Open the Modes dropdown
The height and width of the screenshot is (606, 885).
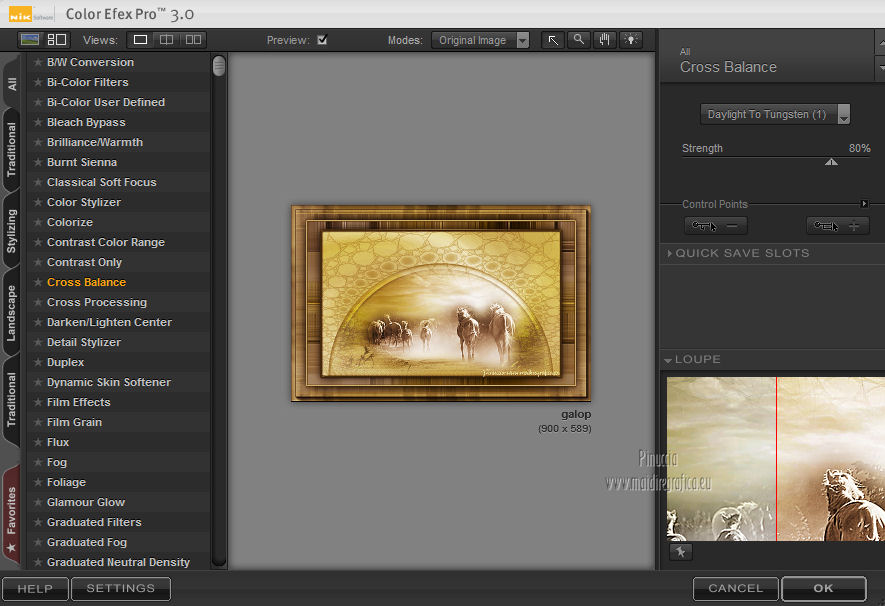[x=481, y=41]
